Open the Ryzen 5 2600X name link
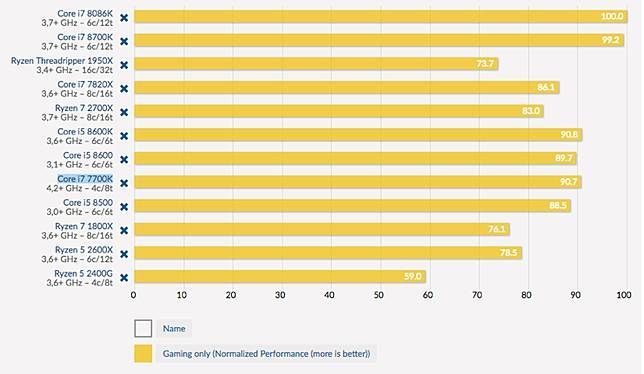Screen dimensions: 644x374 point(84,250)
